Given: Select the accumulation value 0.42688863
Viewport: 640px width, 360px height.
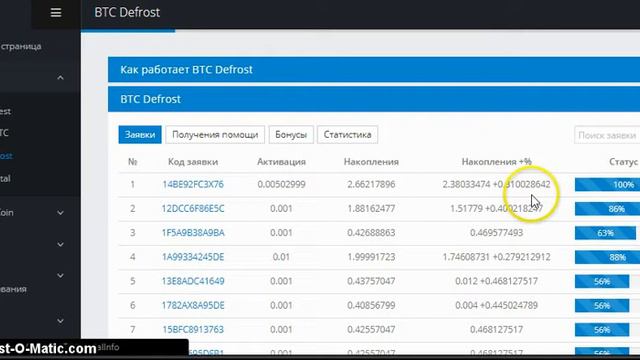Looking at the screenshot, I should pos(371,233).
